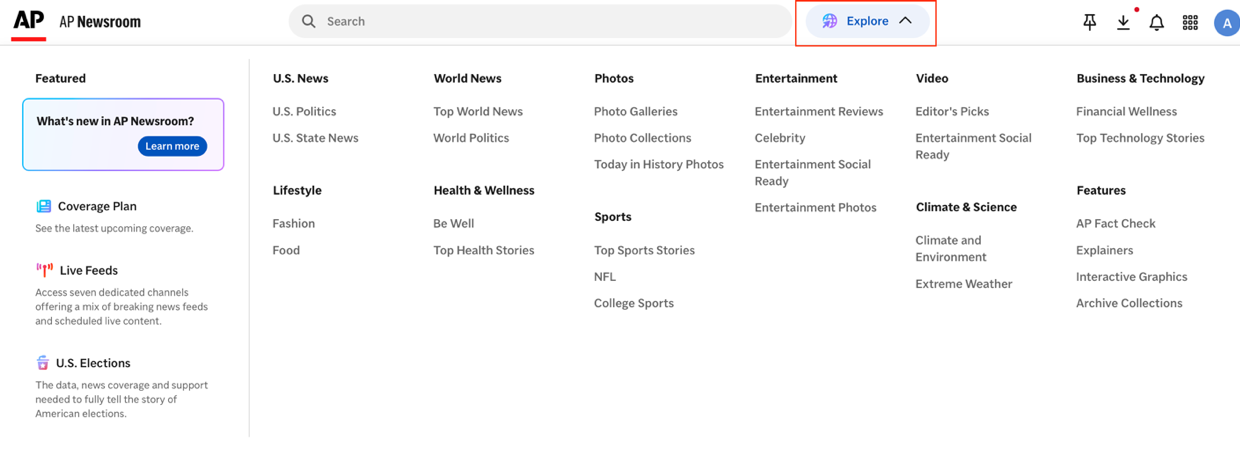Image resolution: width=1240 pixels, height=455 pixels.
Task: Click the Featured heading
Action: 61,78
